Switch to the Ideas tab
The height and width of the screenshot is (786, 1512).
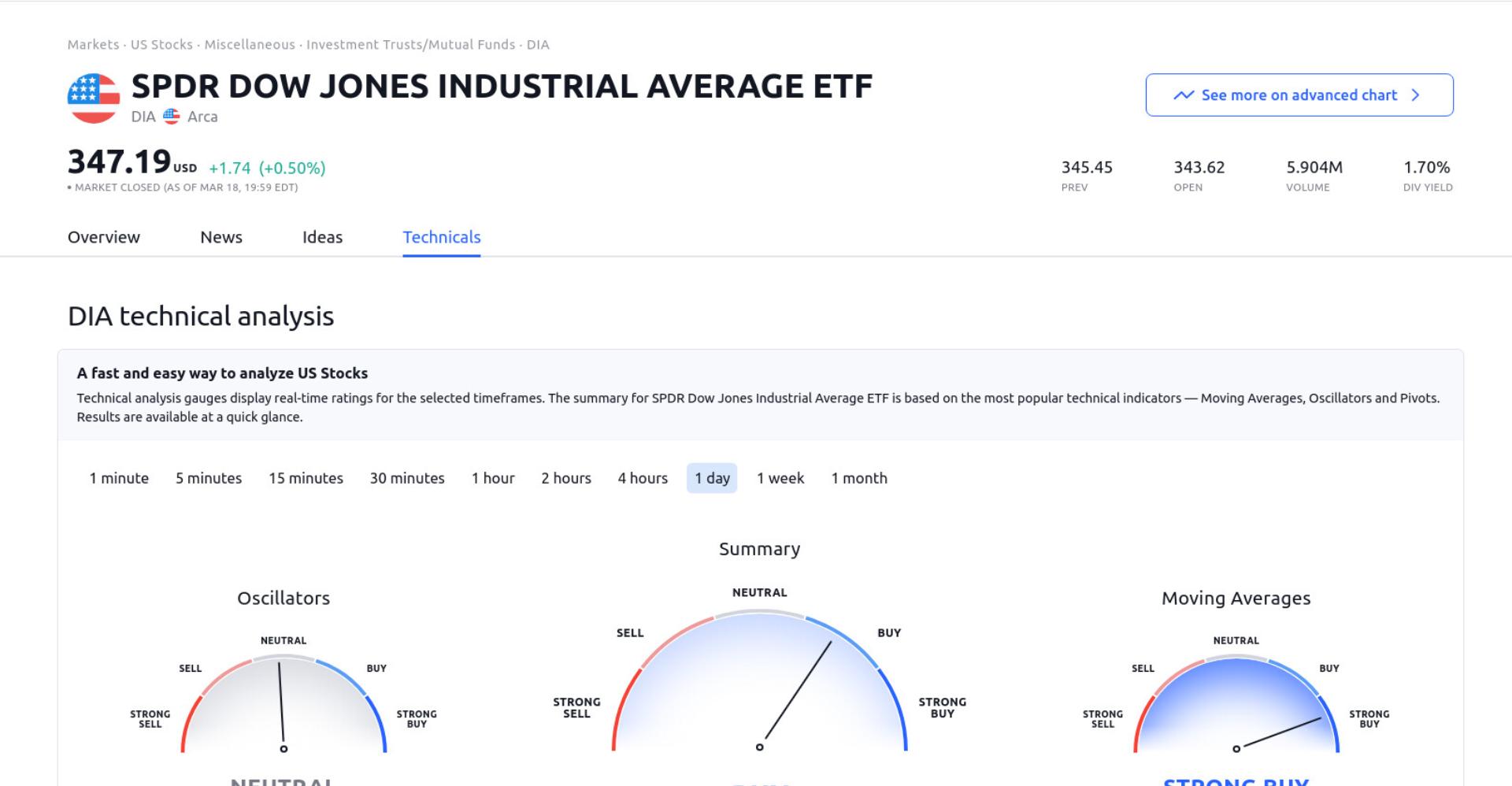click(322, 237)
